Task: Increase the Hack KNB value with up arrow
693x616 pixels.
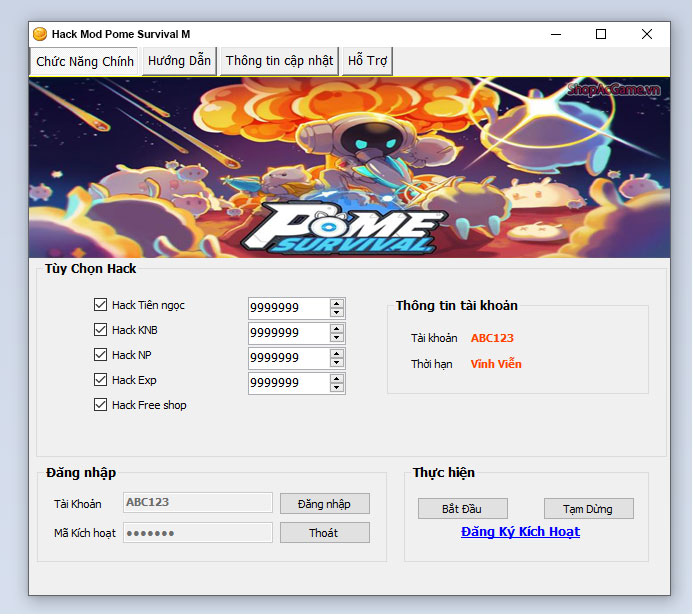Action: (x=337, y=329)
